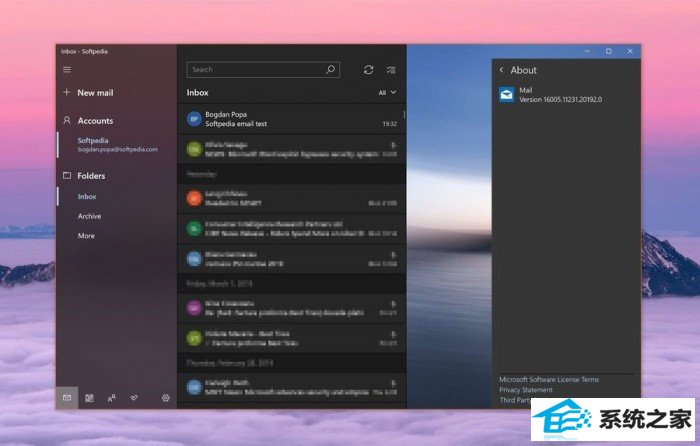Open the People app icon

[112, 398]
